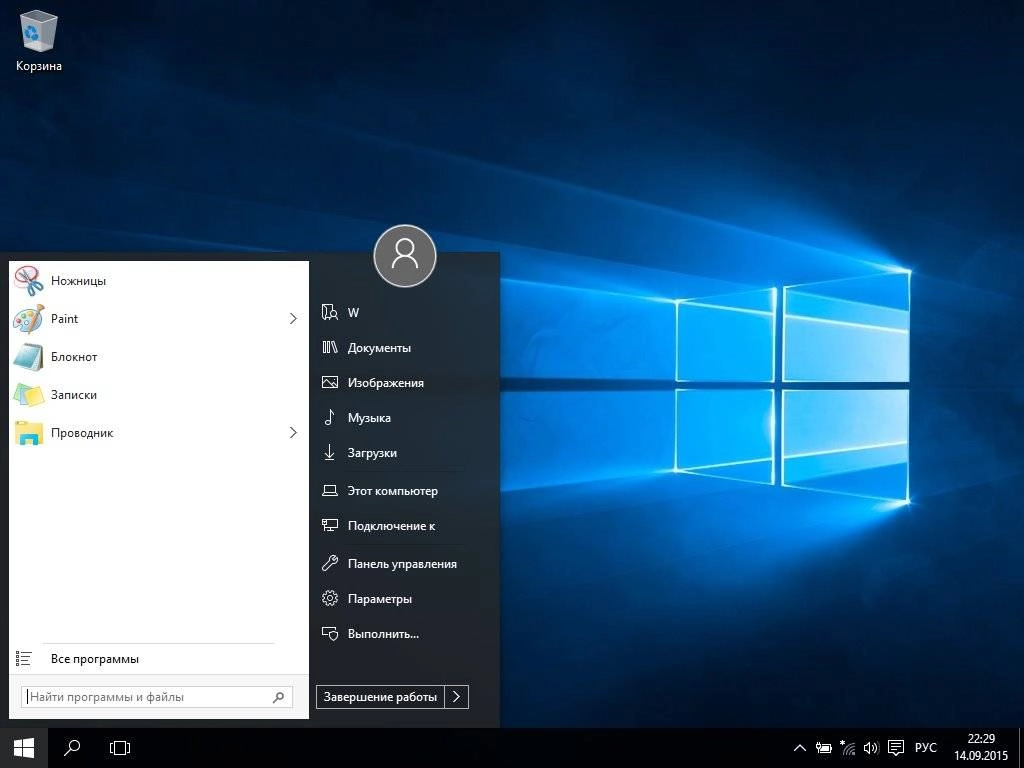Viewport: 1024px width, 768px height.
Task: Click the Выполнить run icon
Action: point(330,633)
